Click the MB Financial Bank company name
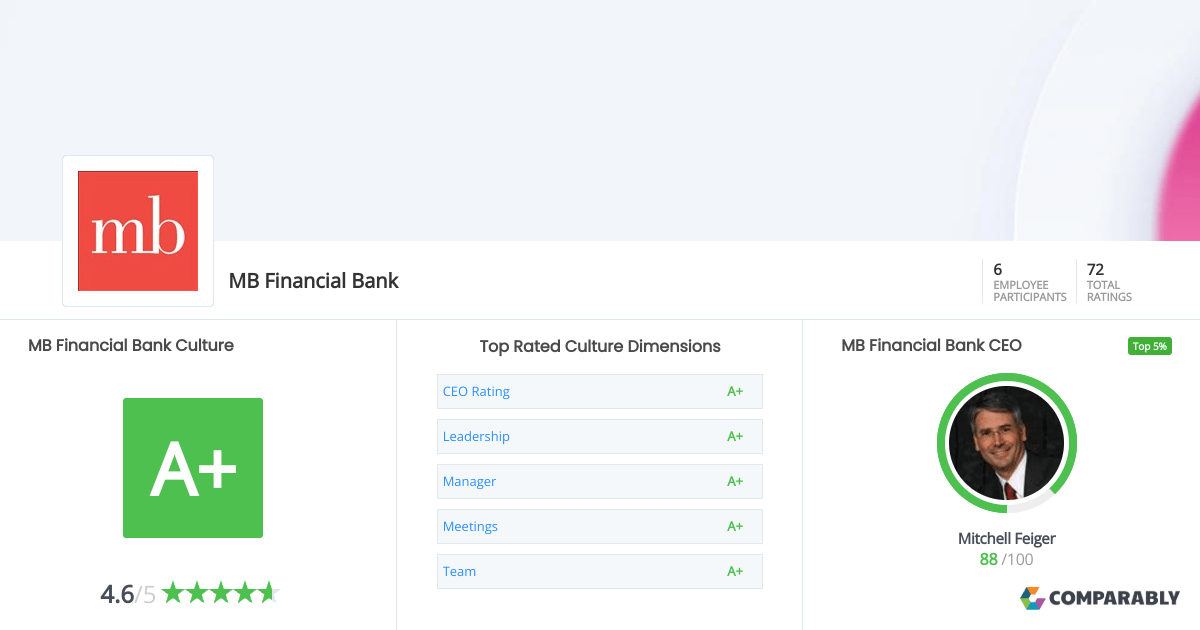 pyautogui.click(x=314, y=281)
